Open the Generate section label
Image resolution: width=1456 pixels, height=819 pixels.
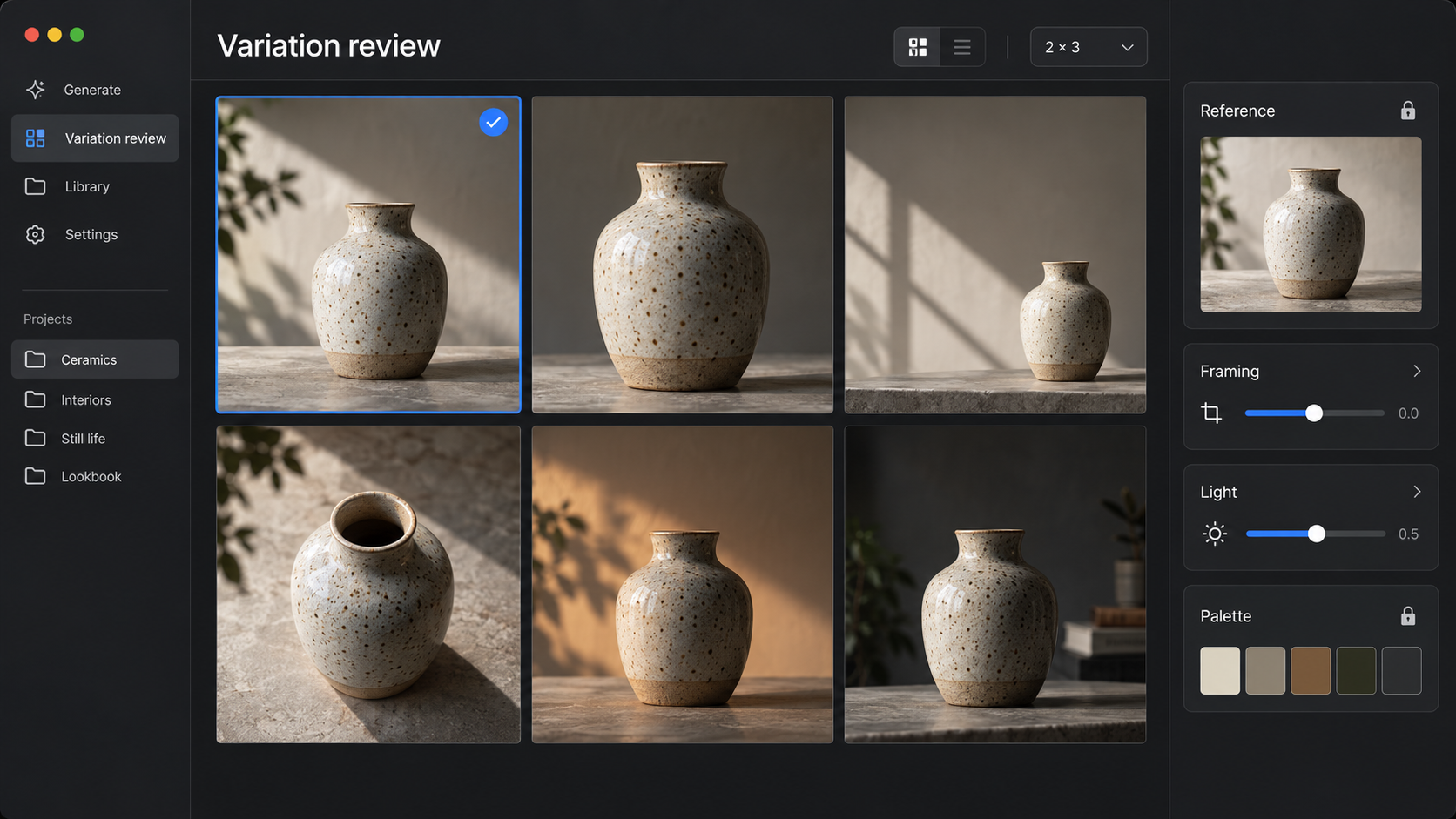[x=92, y=90]
